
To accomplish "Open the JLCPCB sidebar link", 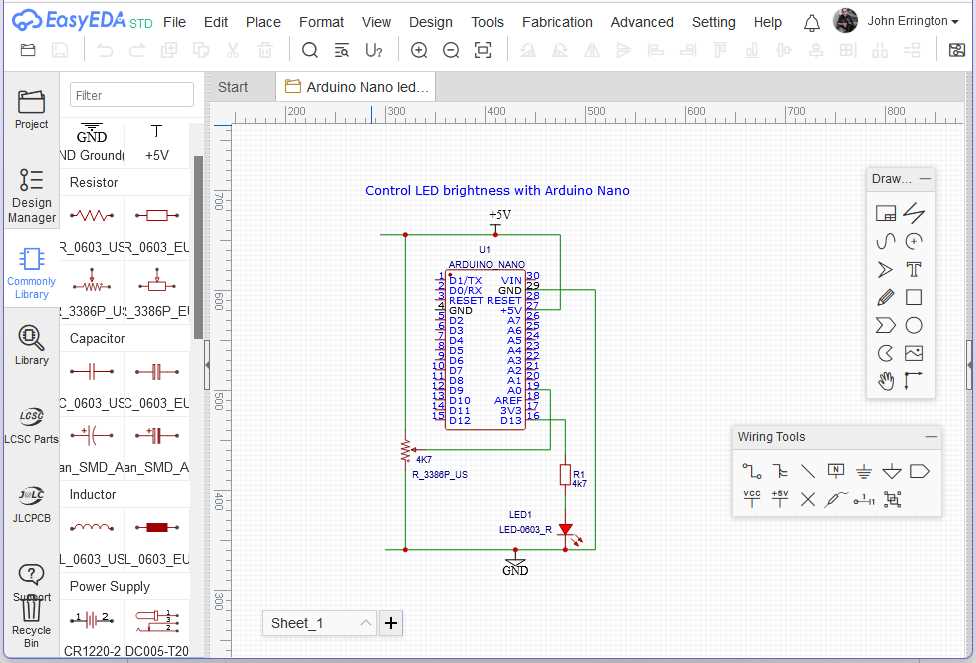I will point(31,505).
